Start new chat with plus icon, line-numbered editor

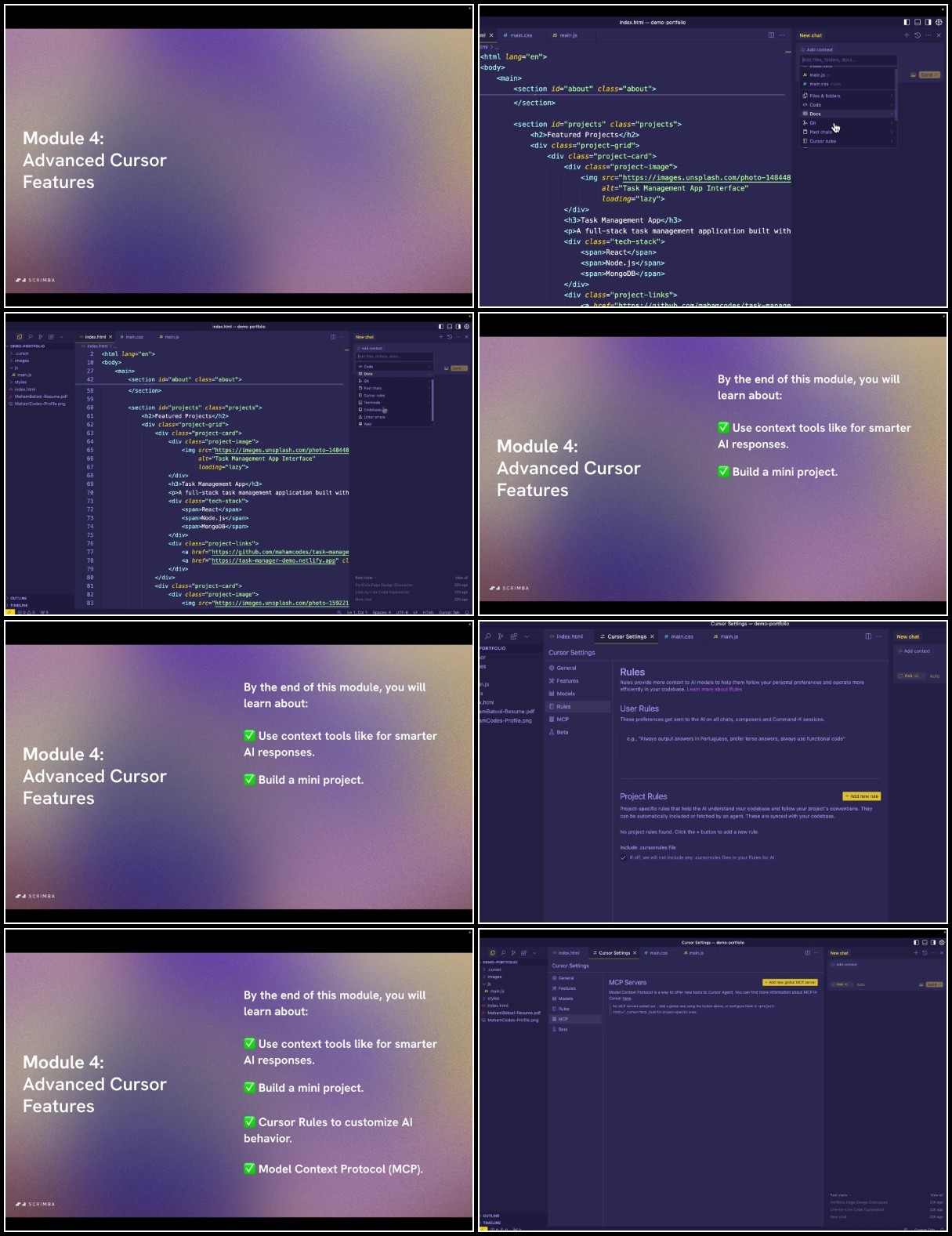440,337
